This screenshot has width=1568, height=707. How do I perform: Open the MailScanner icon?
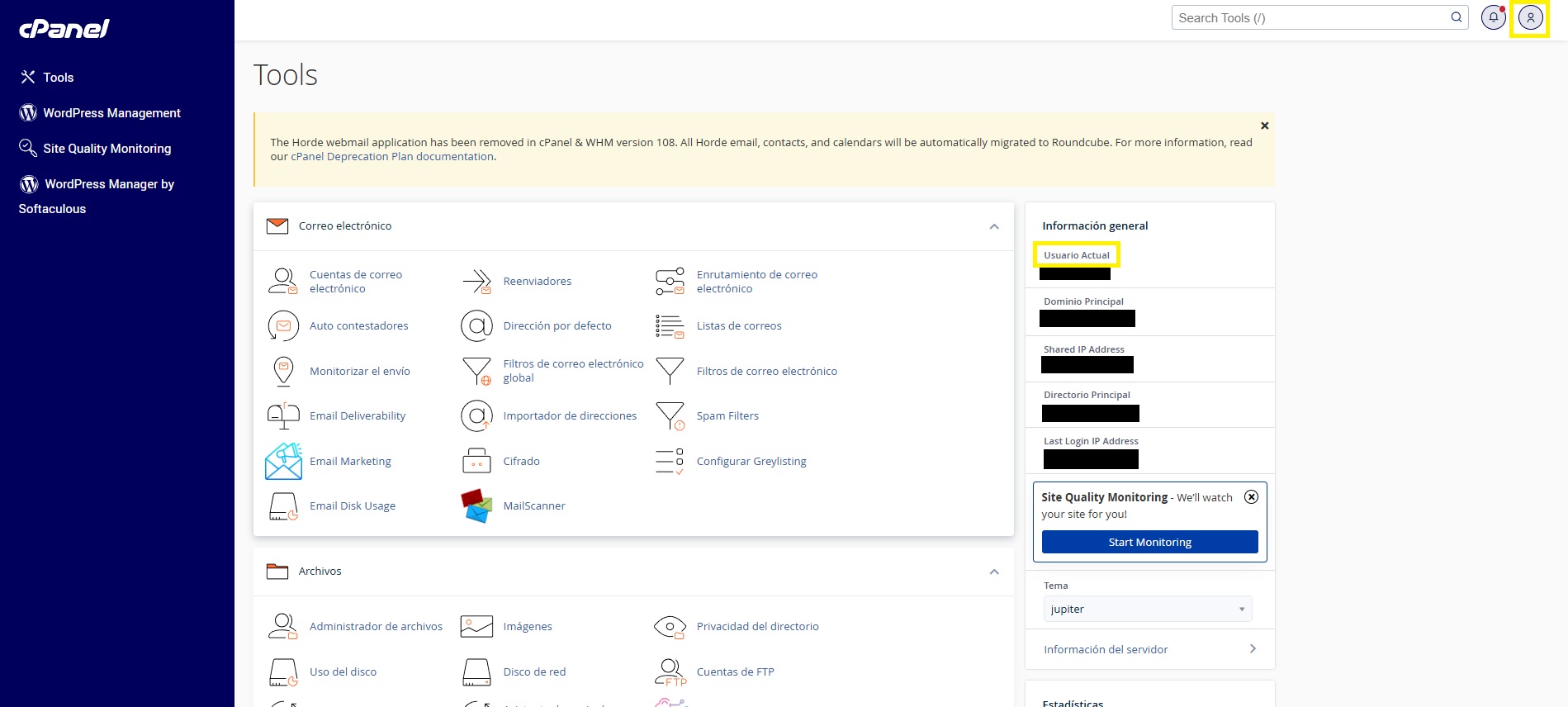(x=476, y=505)
